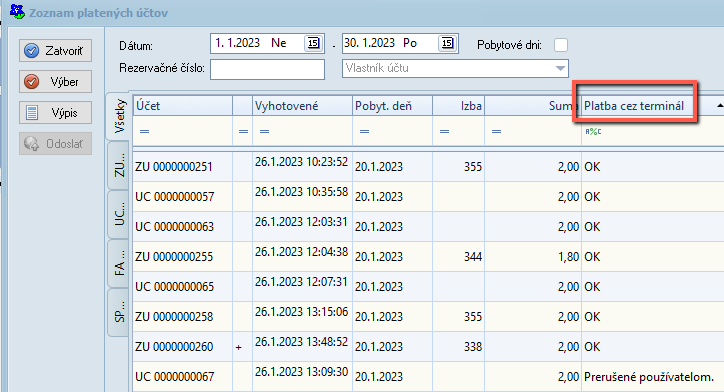Click the Rezervačné číslo input field
Viewport: 724px width, 392px height.
[267, 69]
